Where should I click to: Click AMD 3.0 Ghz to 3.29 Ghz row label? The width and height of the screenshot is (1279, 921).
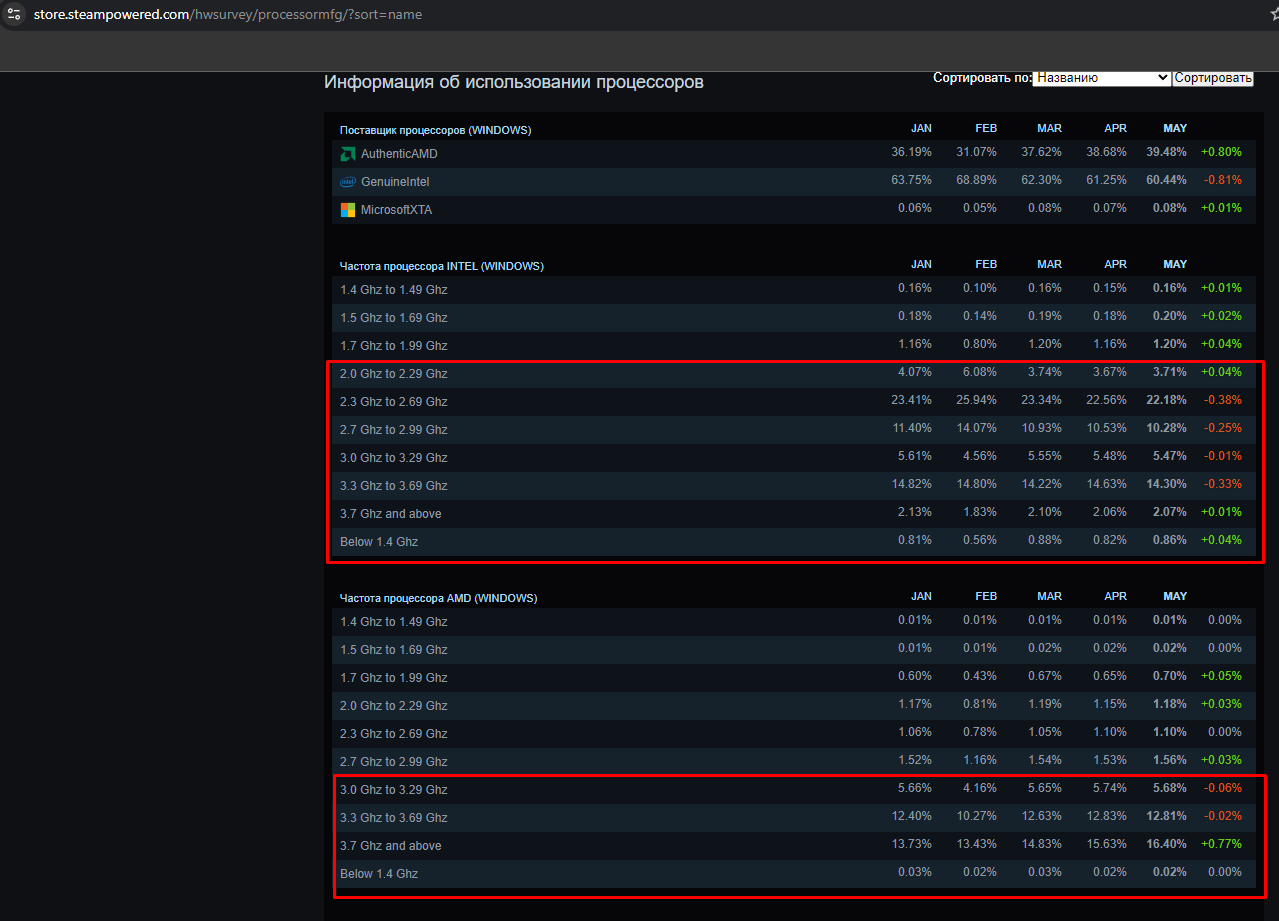[394, 790]
